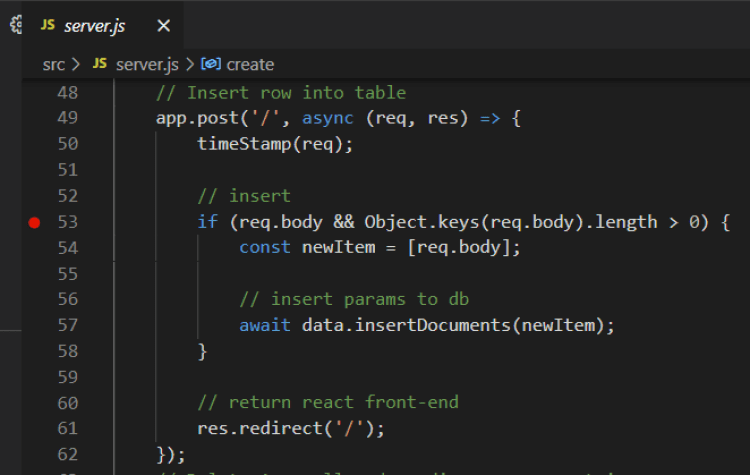Image resolution: width=750 pixels, height=475 pixels.
Task: Click the timeStamp(req) call on line 50
Action: coord(275,144)
